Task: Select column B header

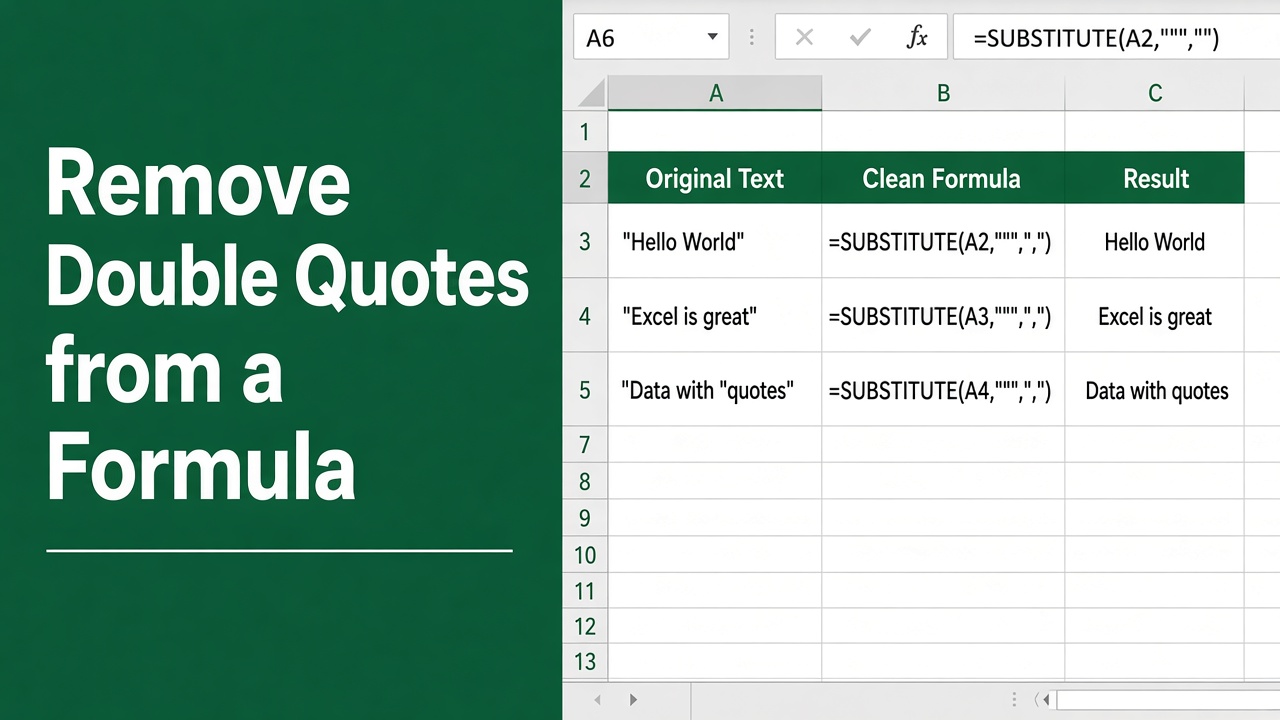Action: [x=943, y=94]
